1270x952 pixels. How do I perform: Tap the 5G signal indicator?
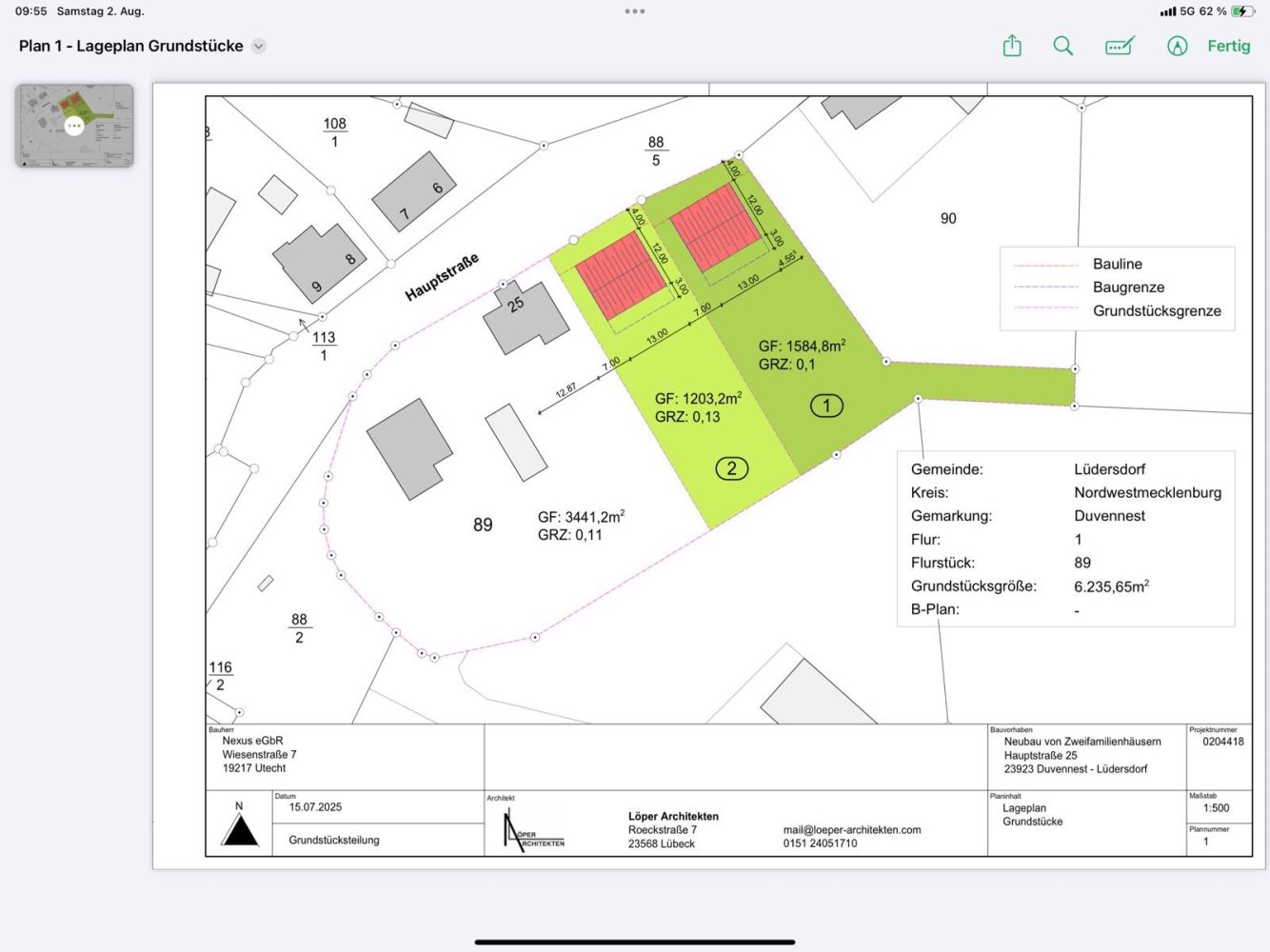point(1188,11)
